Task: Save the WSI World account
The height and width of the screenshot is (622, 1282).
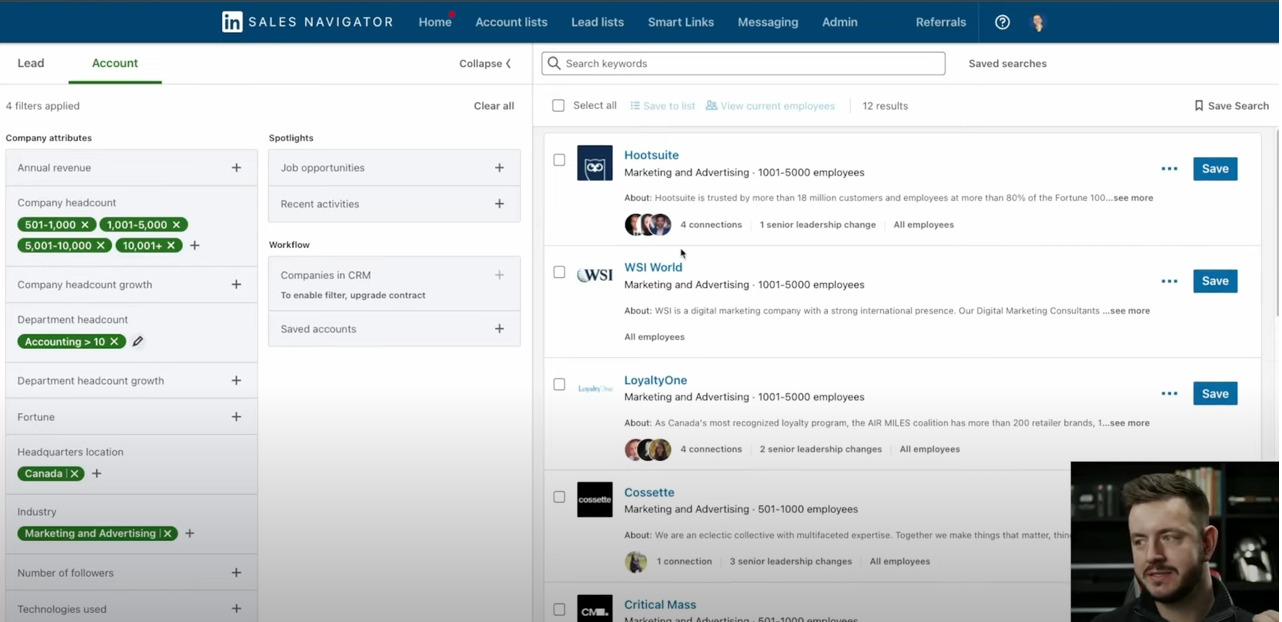Action: coord(1215,281)
